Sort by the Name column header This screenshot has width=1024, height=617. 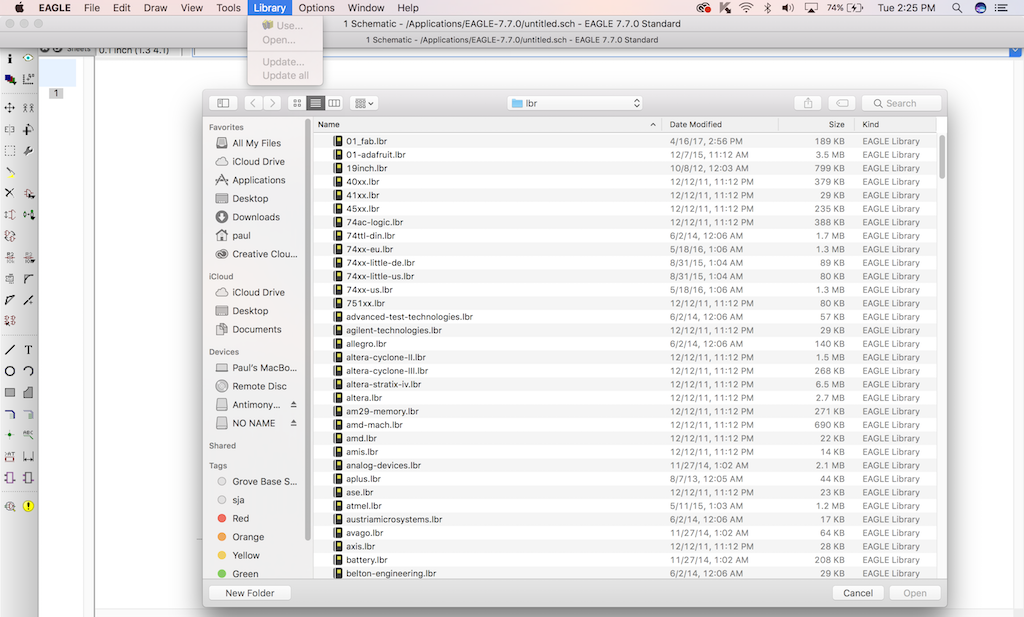tap(487, 124)
